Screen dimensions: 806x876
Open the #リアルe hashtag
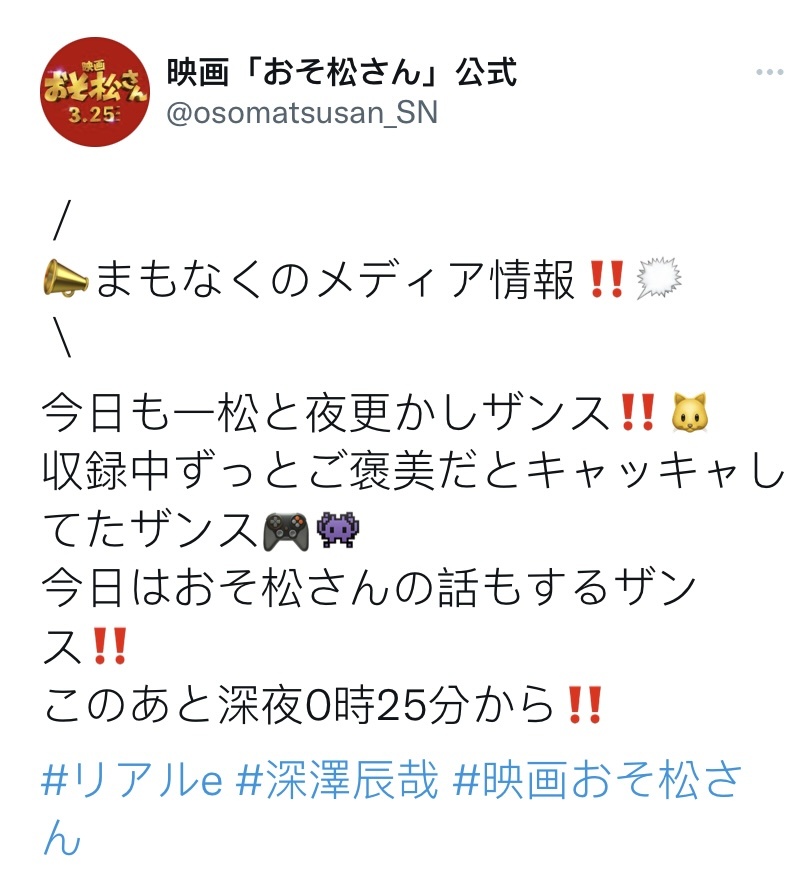click(x=132, y=780)
